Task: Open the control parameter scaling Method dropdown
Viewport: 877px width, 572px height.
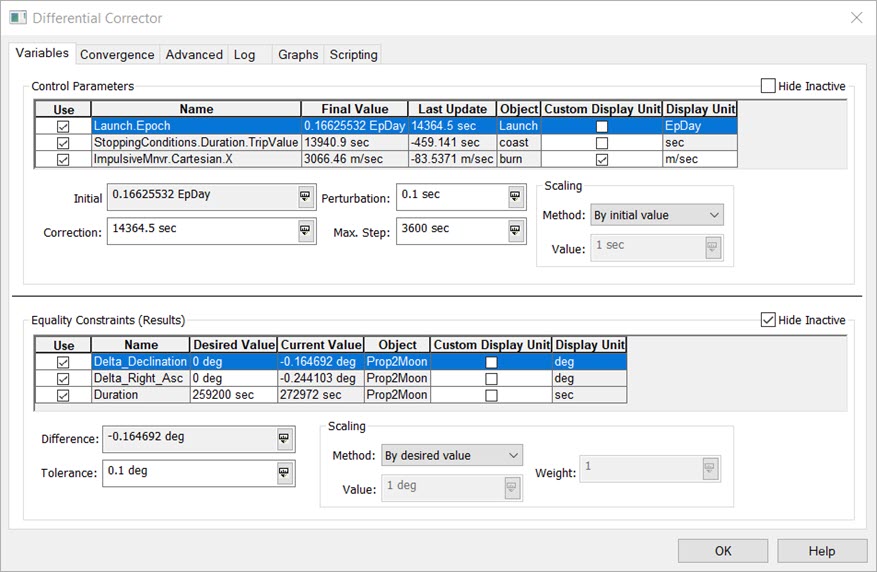Action: 656,215
